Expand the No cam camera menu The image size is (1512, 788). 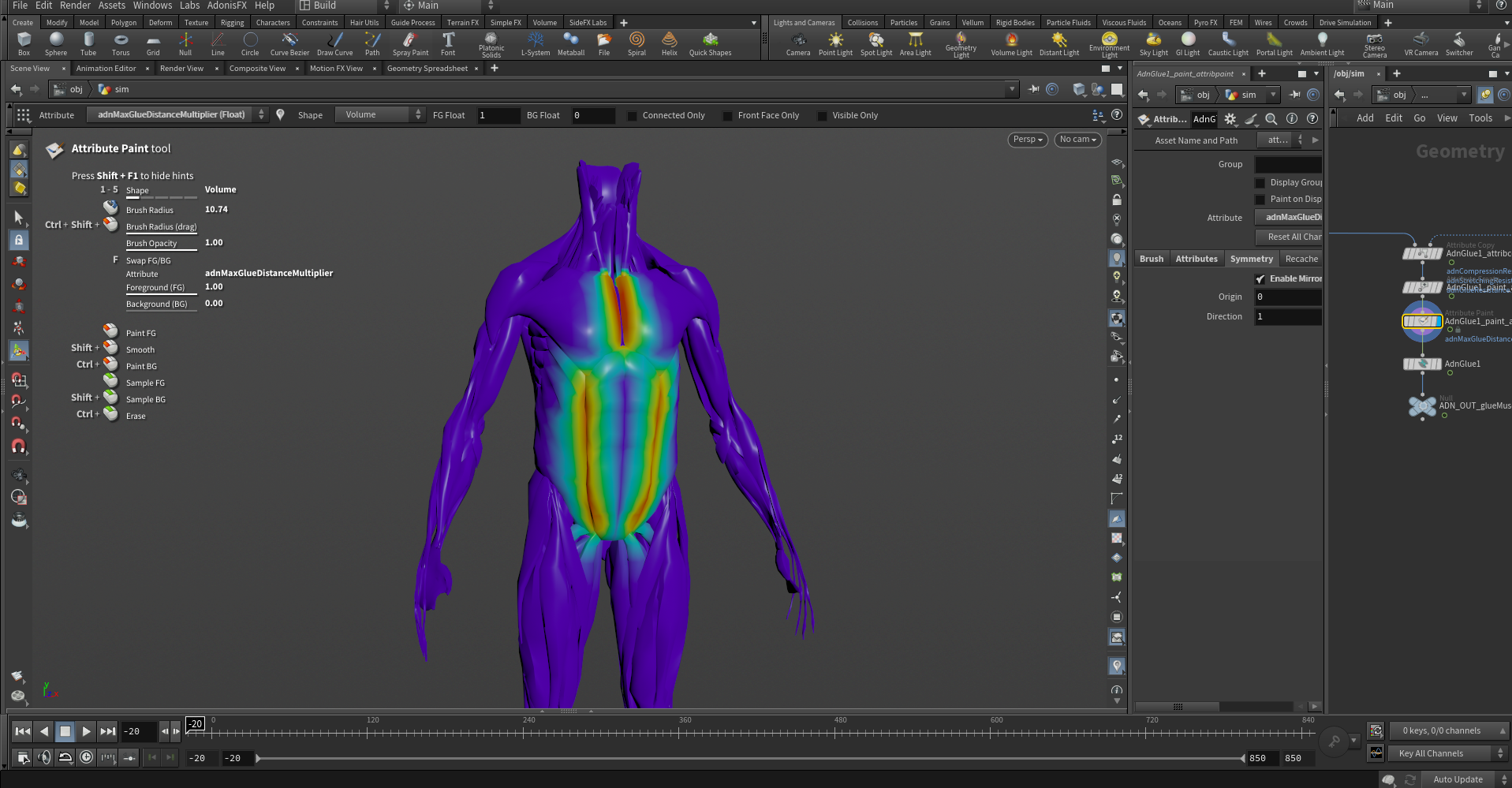pos(1077,140)
